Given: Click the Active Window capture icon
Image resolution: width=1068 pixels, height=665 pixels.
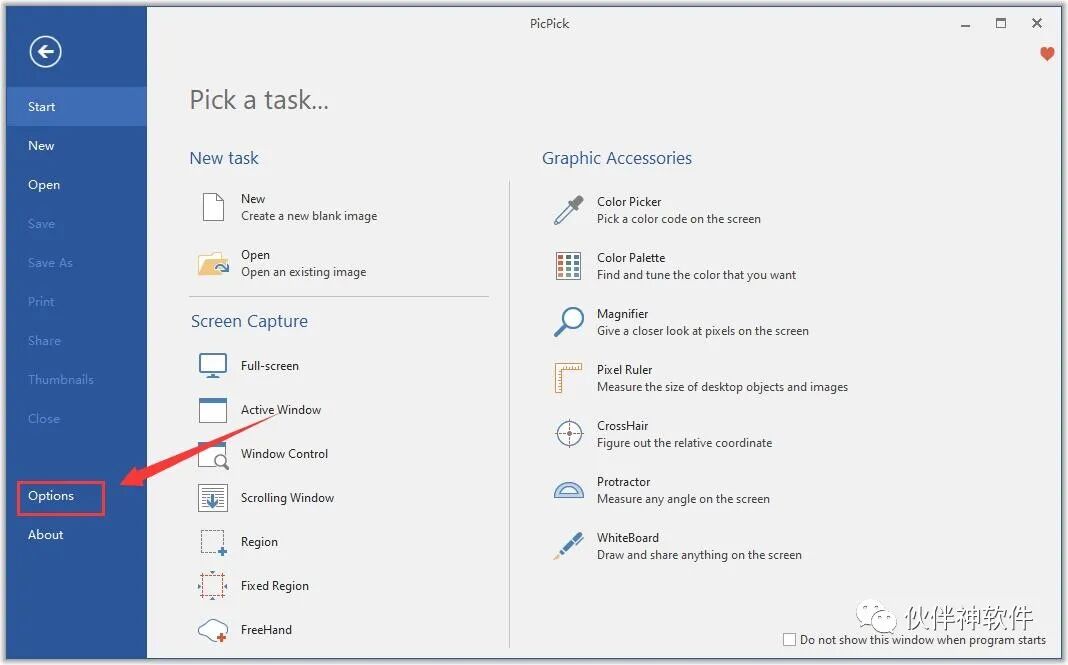Looking at the screenshot, I should click(213, 410).
